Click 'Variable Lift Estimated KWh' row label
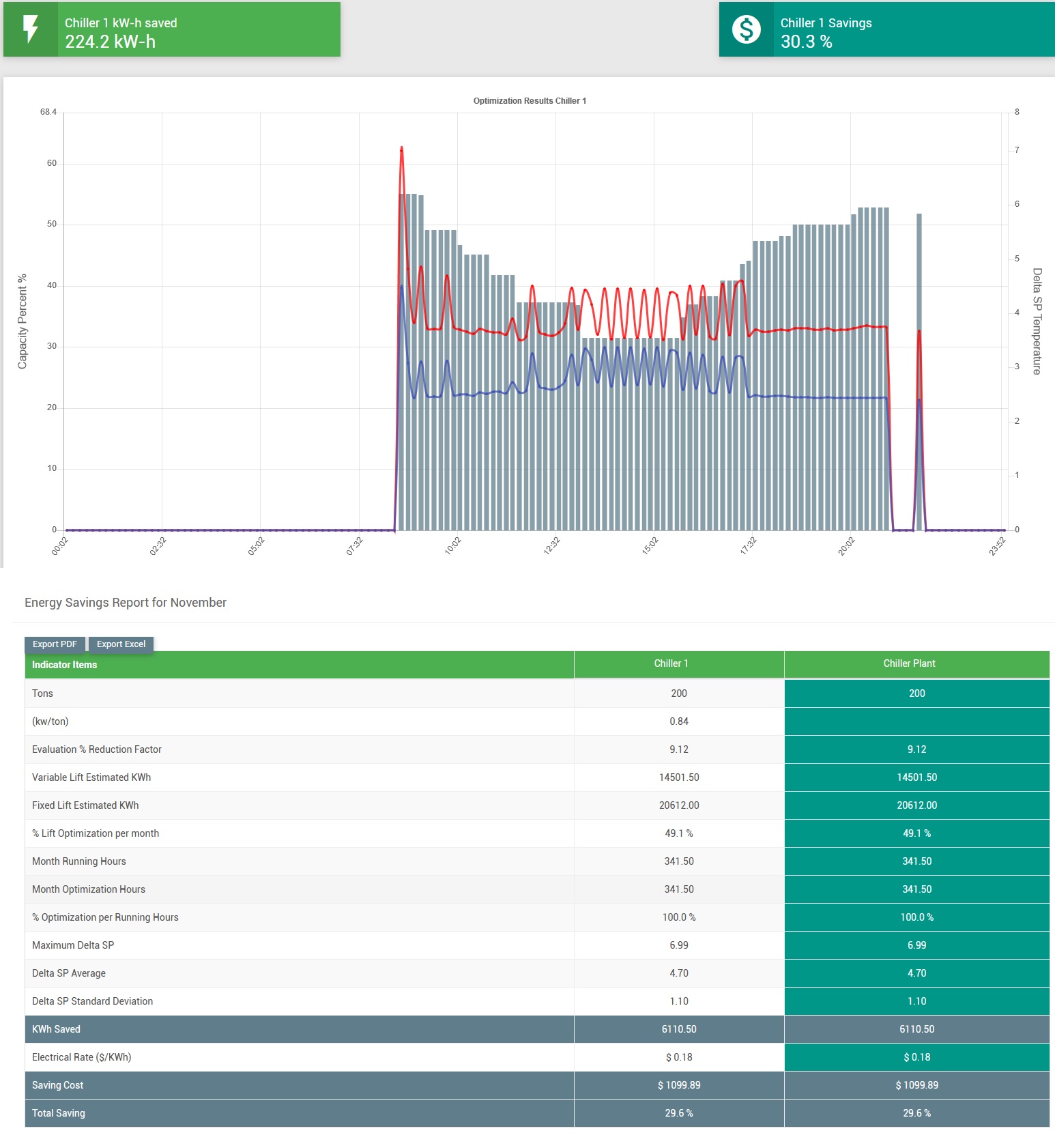The image size is (1055, 1148). coord(91,777)
